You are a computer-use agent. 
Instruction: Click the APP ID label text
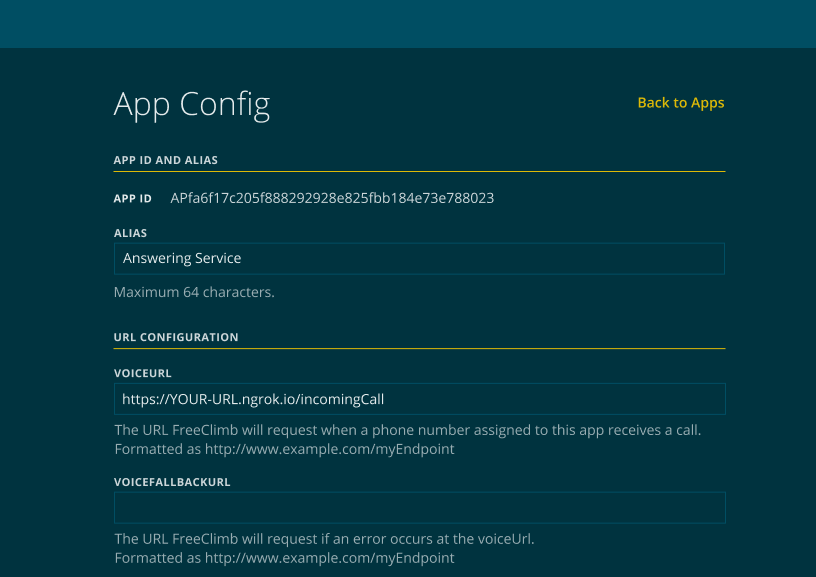coord(132,198)
